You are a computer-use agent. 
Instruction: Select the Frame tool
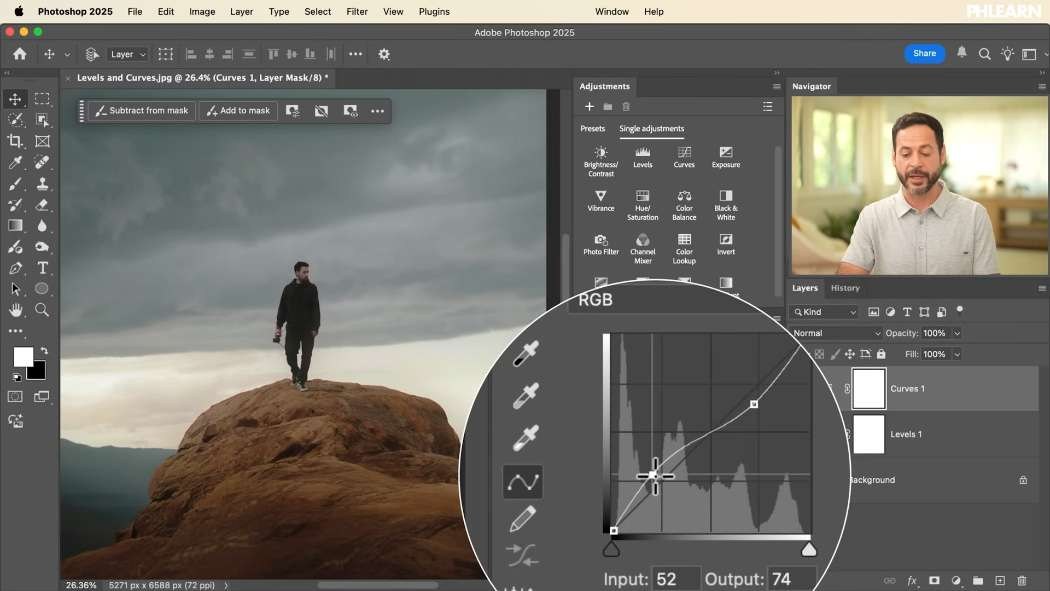(x=42, y=141)
